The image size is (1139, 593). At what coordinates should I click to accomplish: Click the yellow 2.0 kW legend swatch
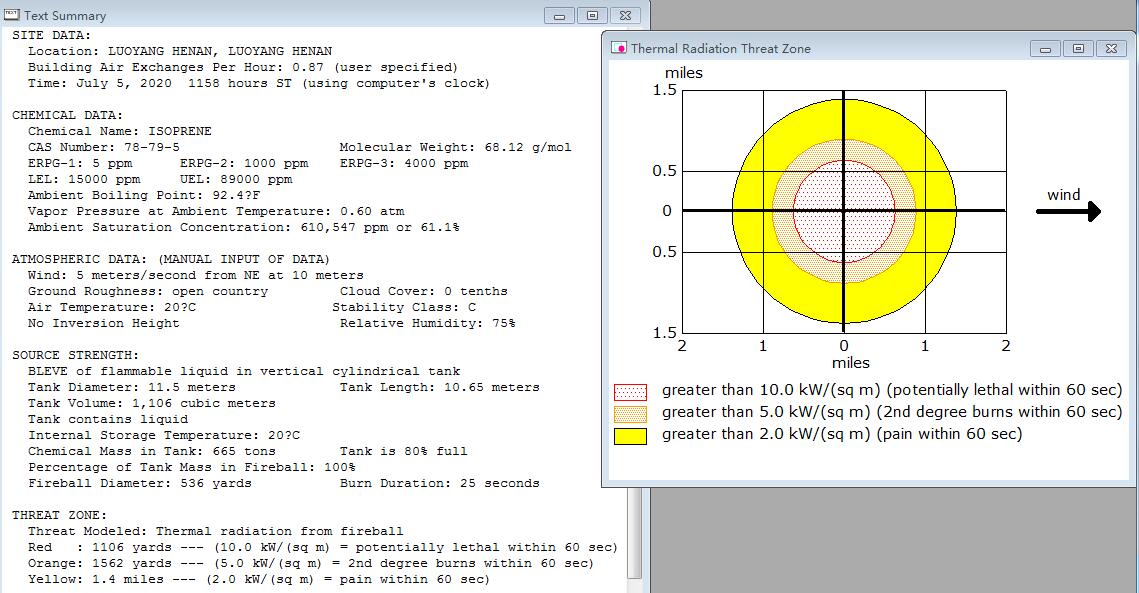[630, 436]
